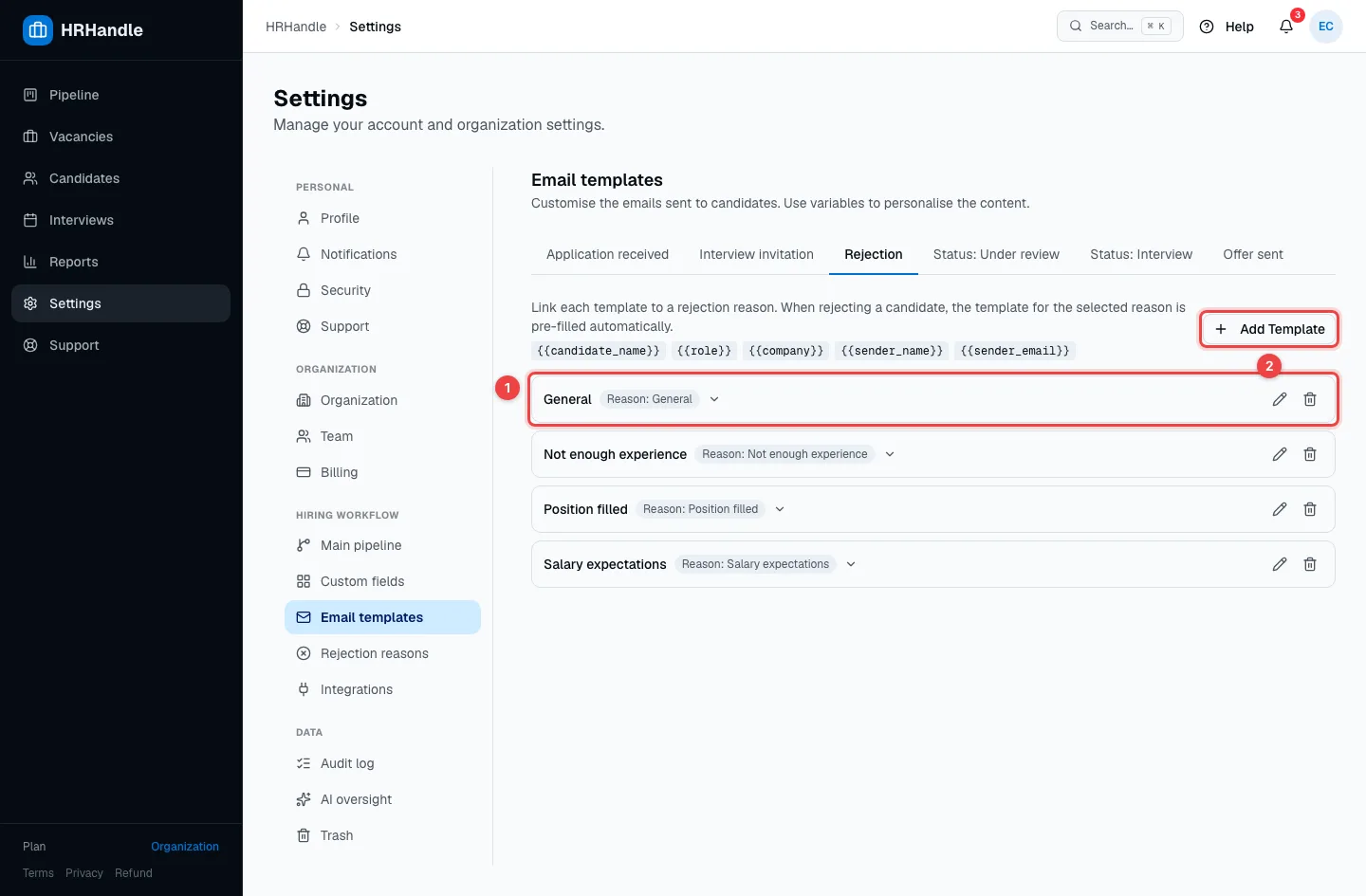The width and height of the screenshot is (1366, 896).
Task: Click the {{candidate_name}} variable chip
Action: [x=599, y=351]
